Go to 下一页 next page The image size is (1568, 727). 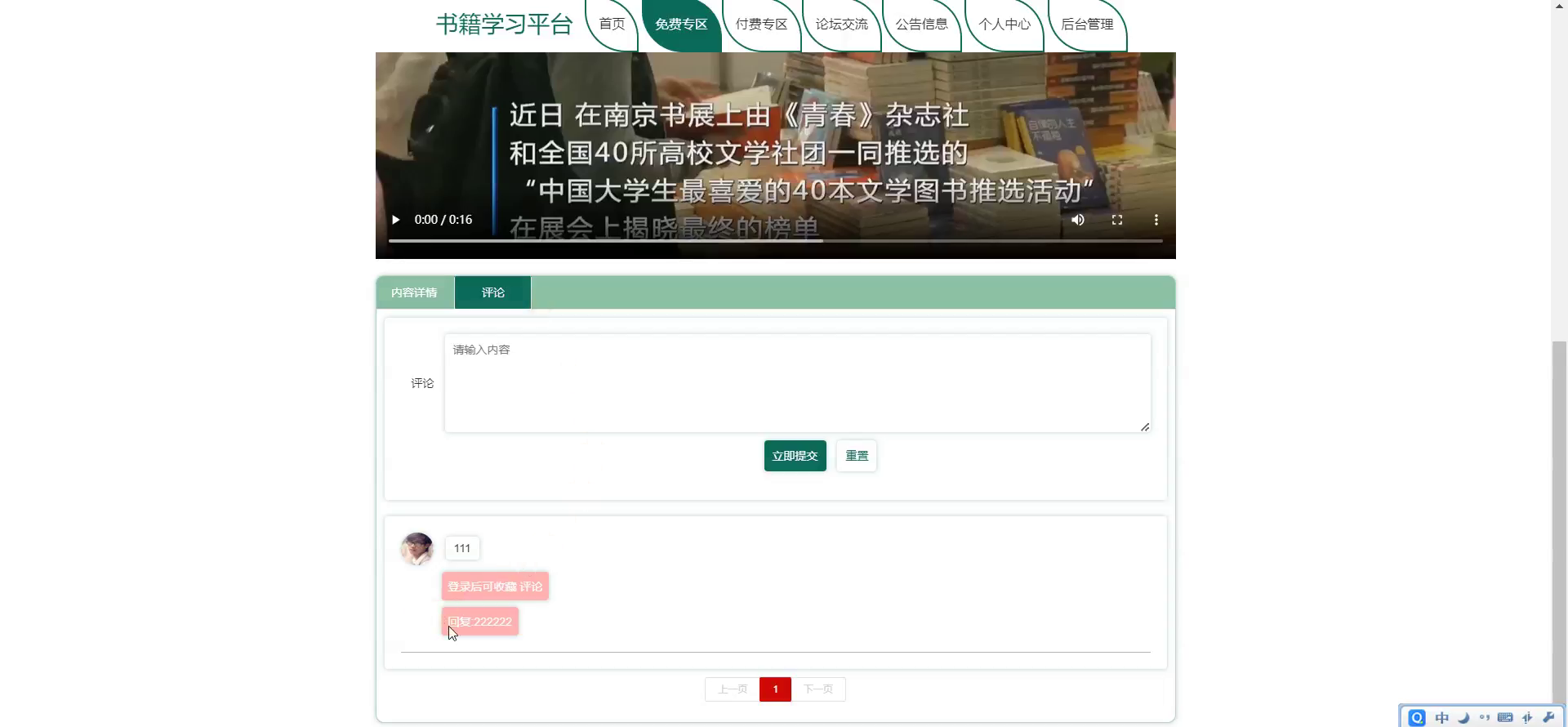[818, 689]
